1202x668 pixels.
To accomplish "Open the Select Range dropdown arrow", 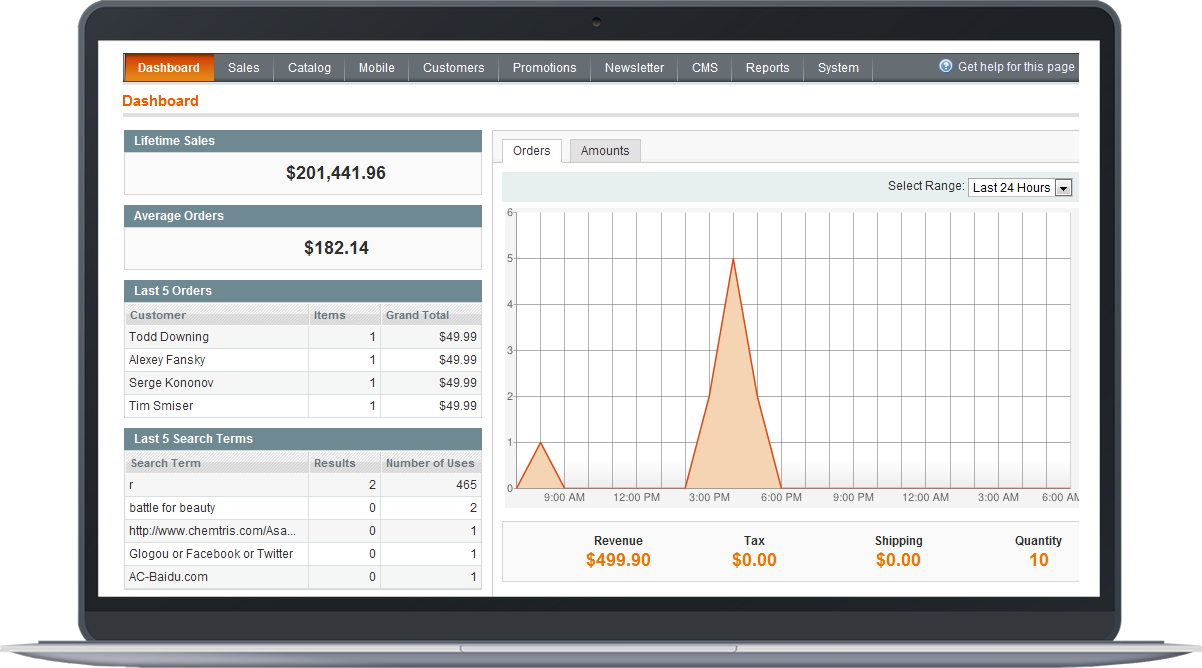I will 1063,187.
